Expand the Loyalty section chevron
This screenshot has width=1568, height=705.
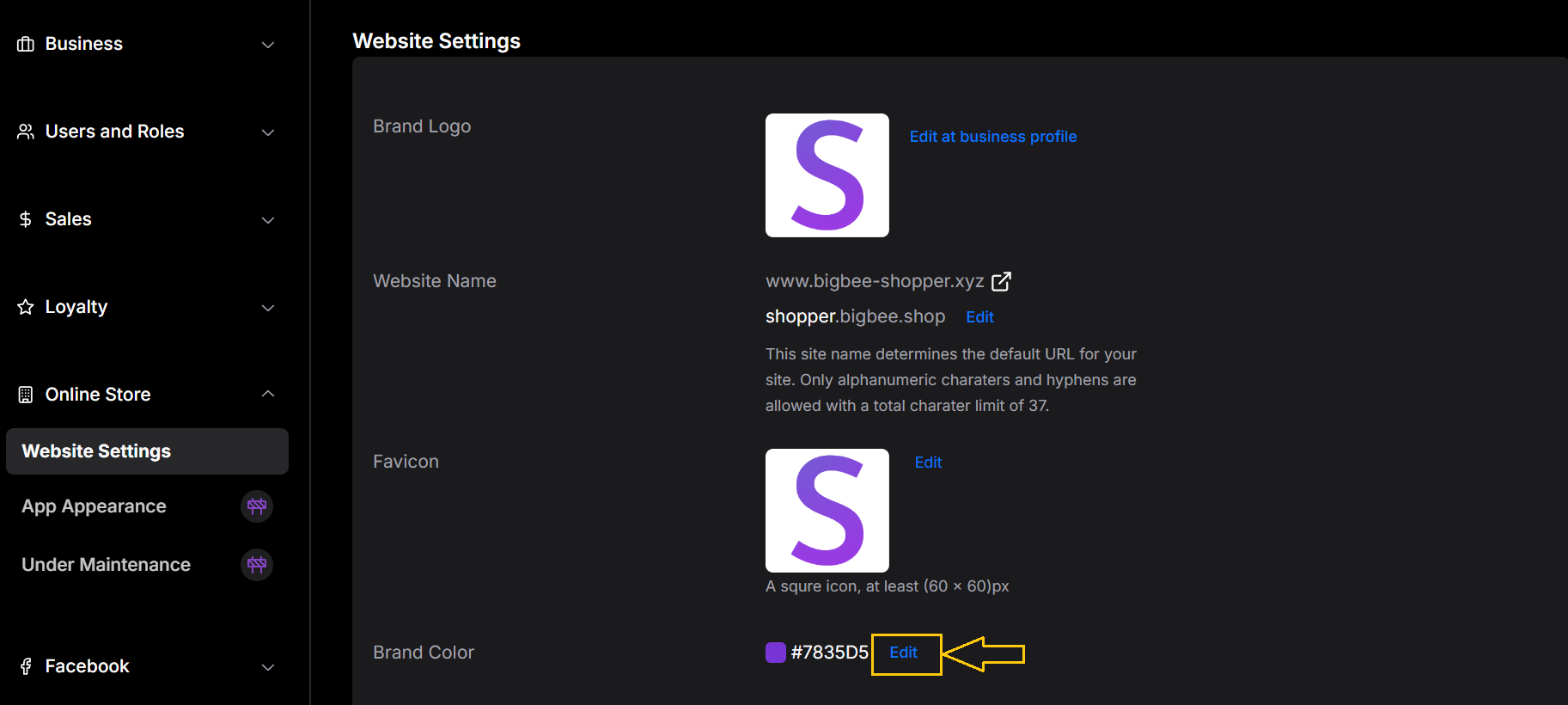click(268, 308)
